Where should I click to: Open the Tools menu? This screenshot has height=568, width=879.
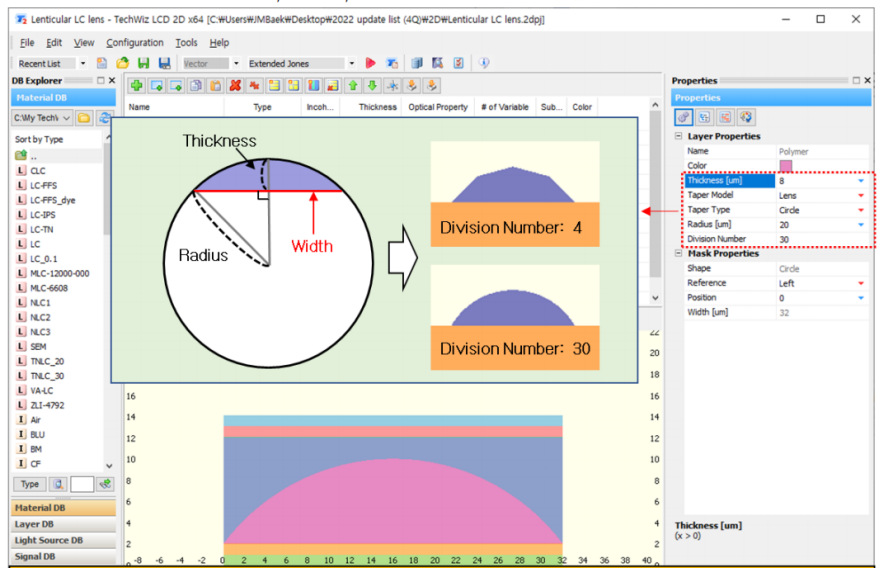pos(186,43)
